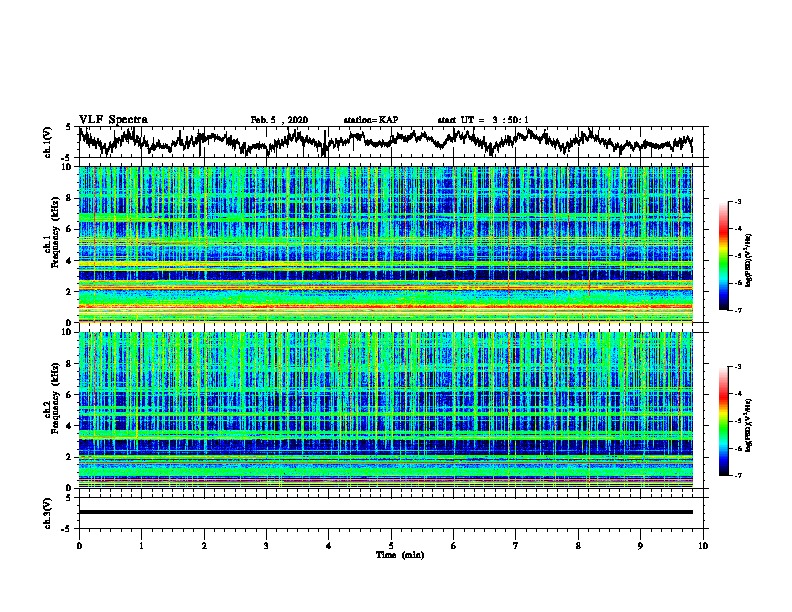
Task: Click the "-7" tick on ch.2 color bar
Action: coord(737,476)
